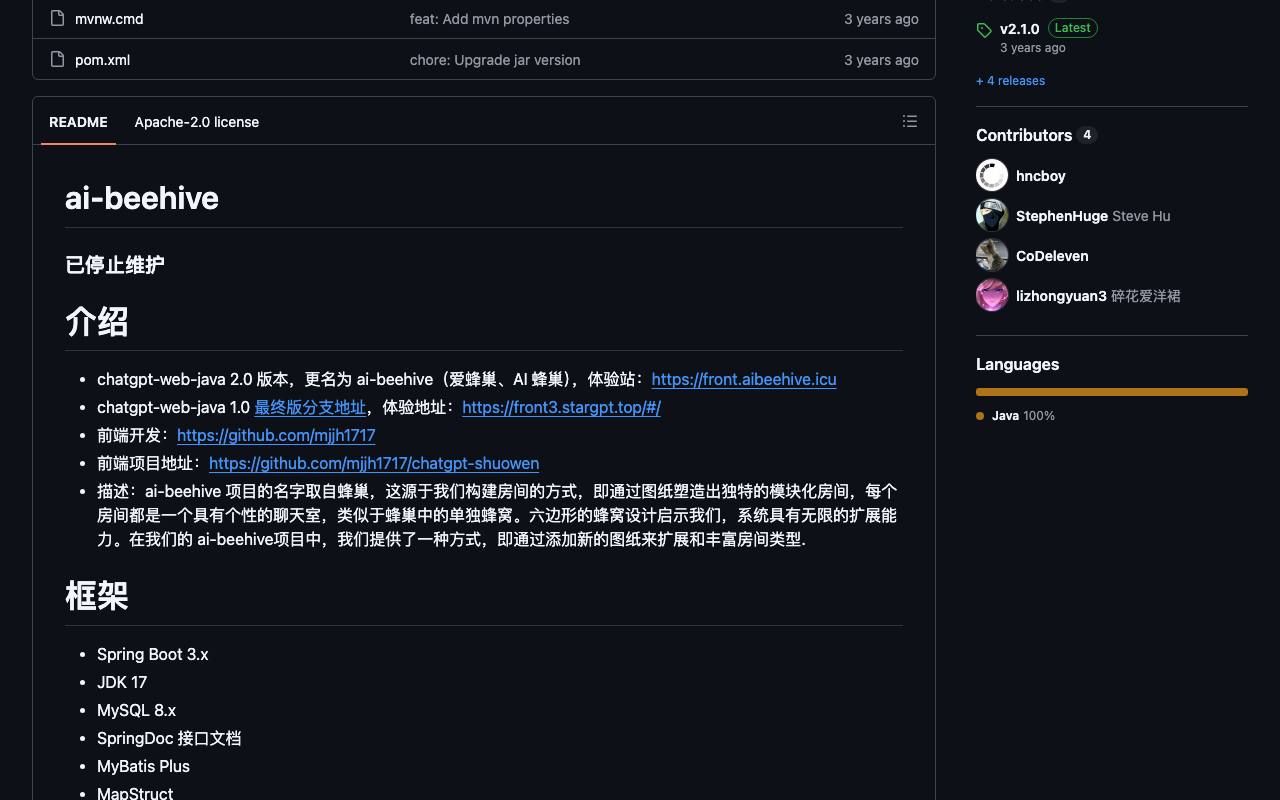Open the README outline menu icon
The image size is (1280, 800).
pyautogui.click(x=909, y=121)
